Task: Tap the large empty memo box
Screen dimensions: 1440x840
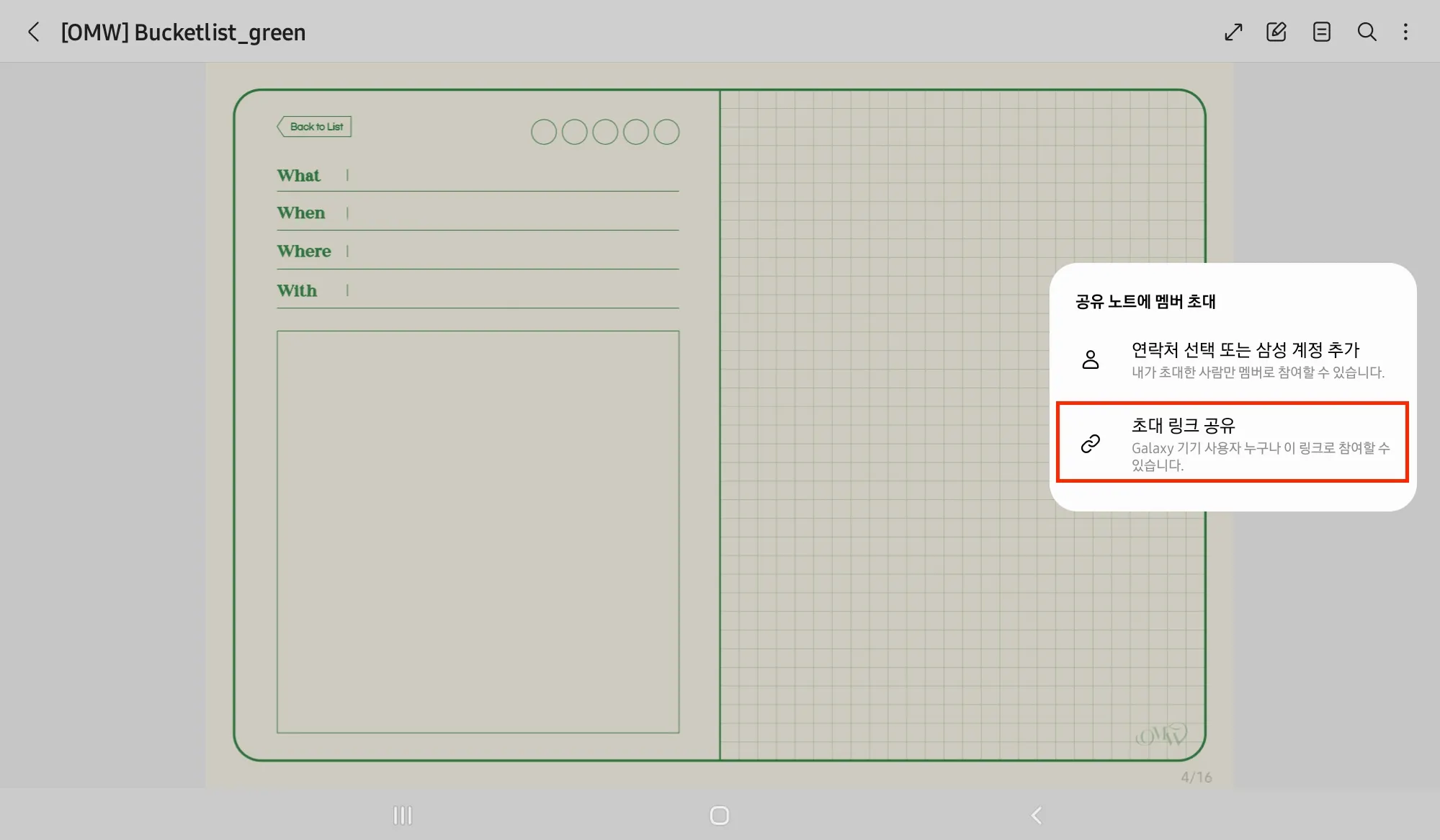Action: [478, 532]
